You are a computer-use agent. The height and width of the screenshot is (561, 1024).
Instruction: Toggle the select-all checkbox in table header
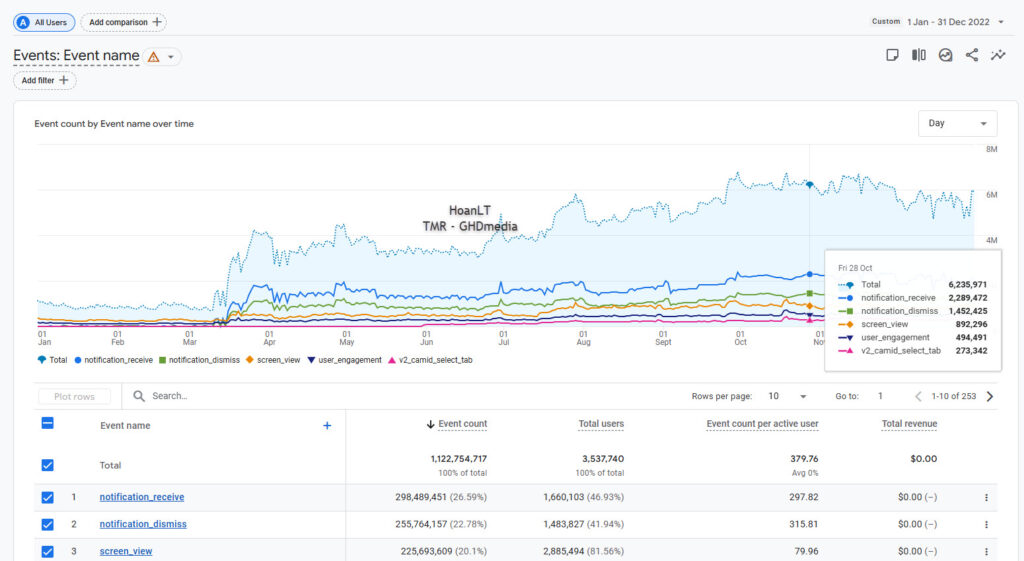tap(48, 424)
